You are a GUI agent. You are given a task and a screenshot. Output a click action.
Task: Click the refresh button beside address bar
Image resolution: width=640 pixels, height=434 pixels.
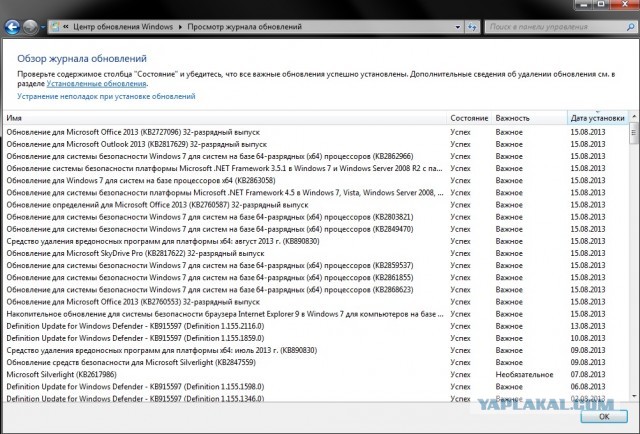tap(472, 27)
